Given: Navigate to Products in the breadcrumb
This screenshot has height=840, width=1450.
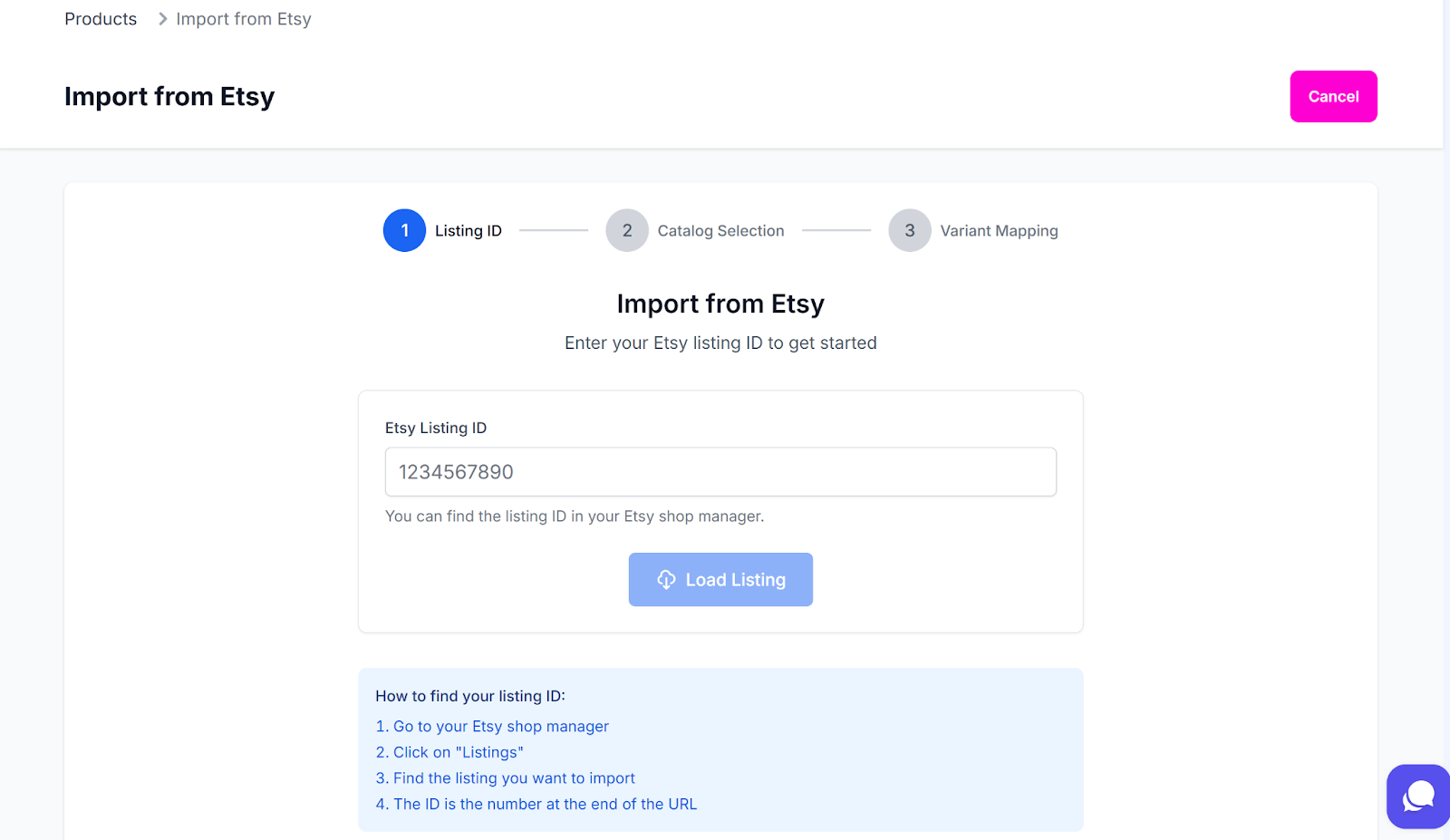Looking at the screenshot, I should tap(101, 19).
